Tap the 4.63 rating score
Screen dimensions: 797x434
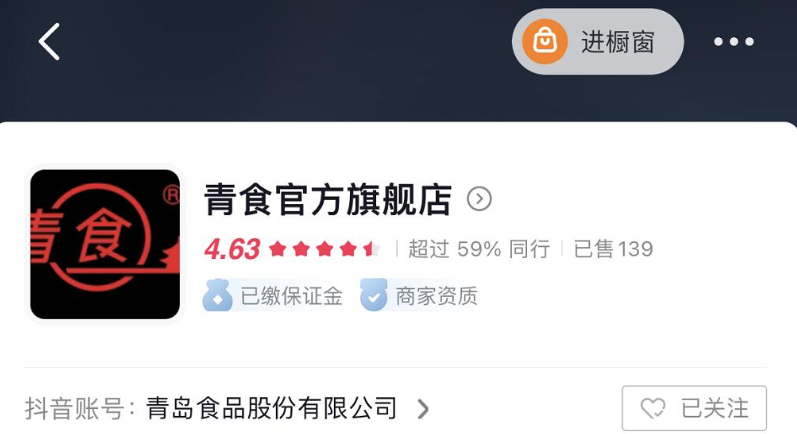click(x=232, y=249)
